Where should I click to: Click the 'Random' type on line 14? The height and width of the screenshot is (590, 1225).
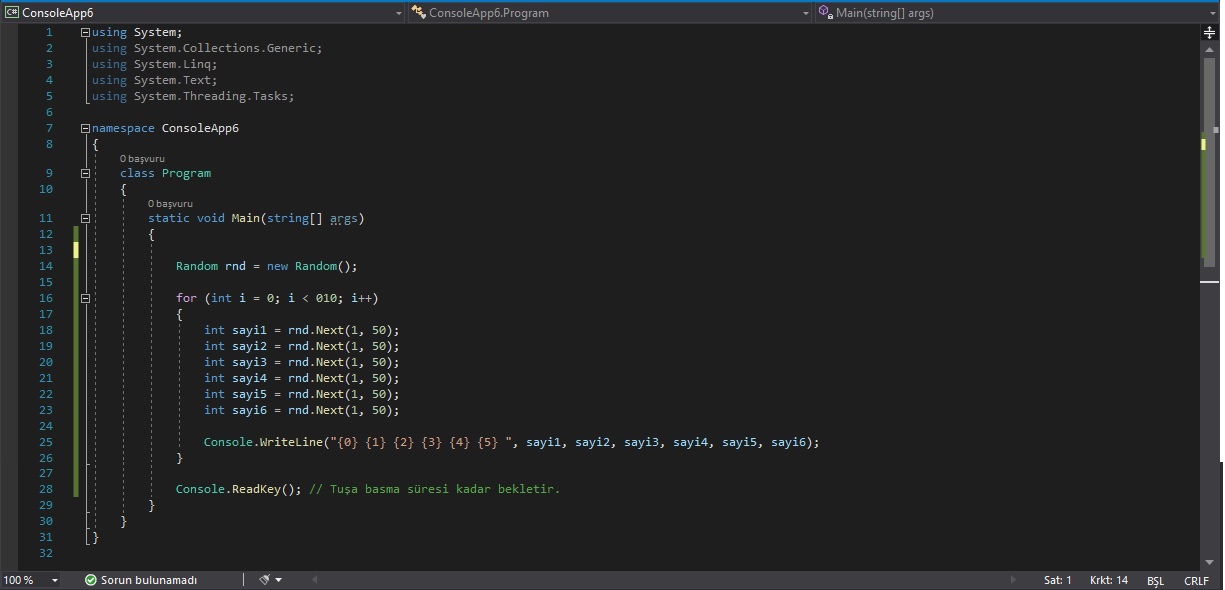[197, 266]
